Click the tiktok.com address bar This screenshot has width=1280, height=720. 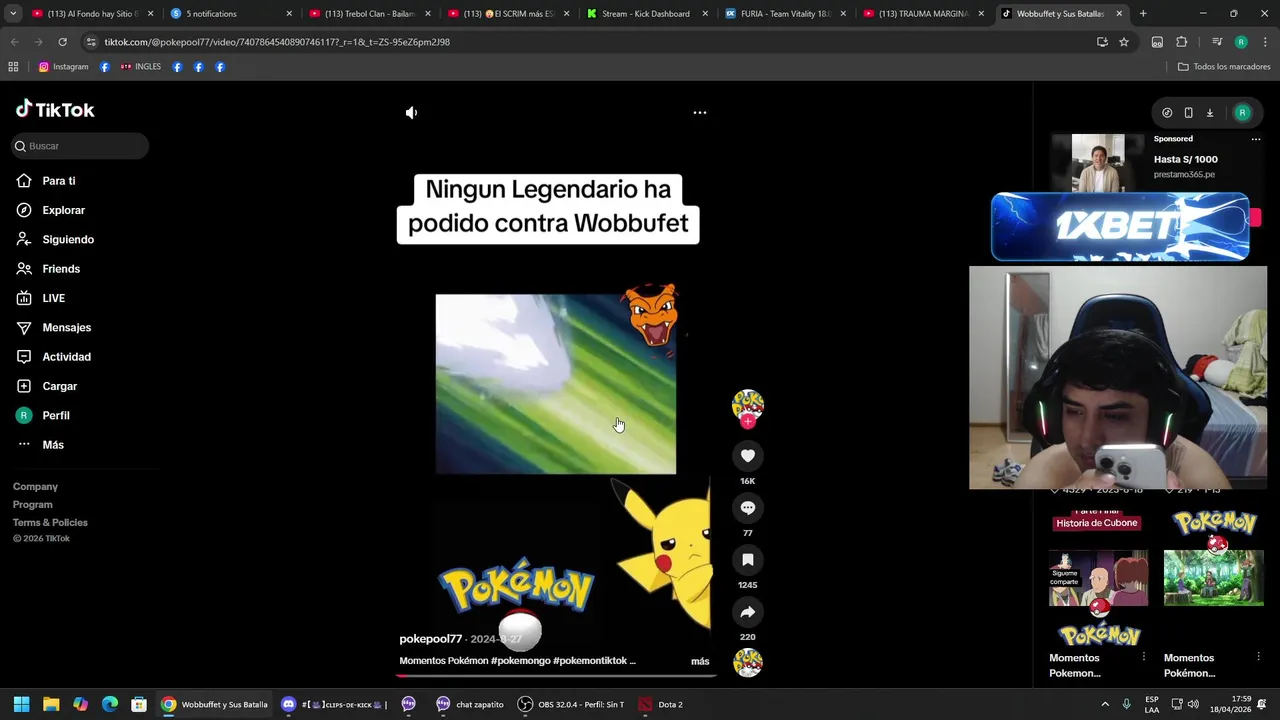point(590,42)
